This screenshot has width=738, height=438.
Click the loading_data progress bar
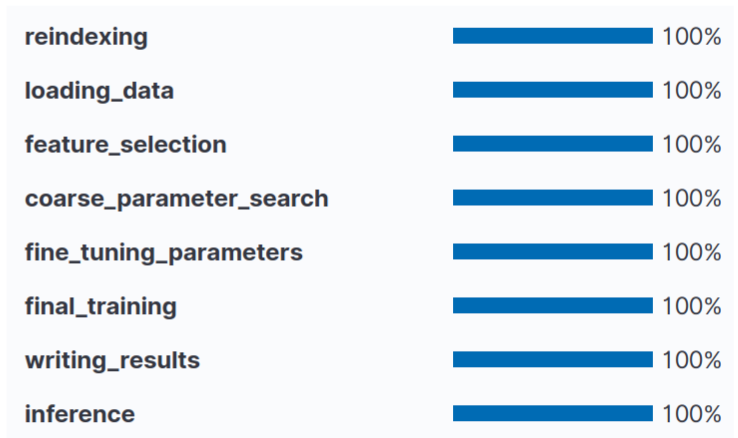(553, 90)
